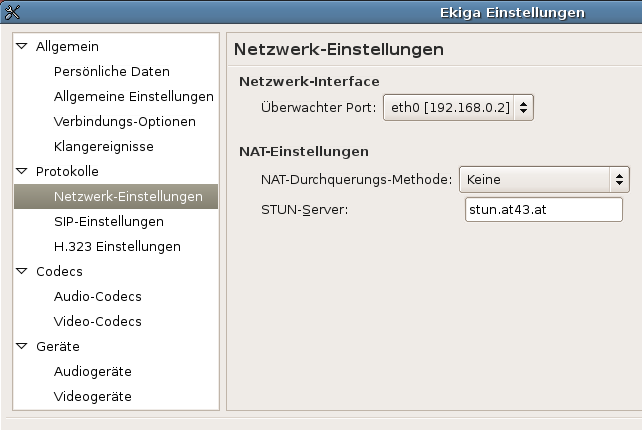This screenshot has width=642, height=430.
Task: Click the Allgemein category label
Action: tap(67, 47)
